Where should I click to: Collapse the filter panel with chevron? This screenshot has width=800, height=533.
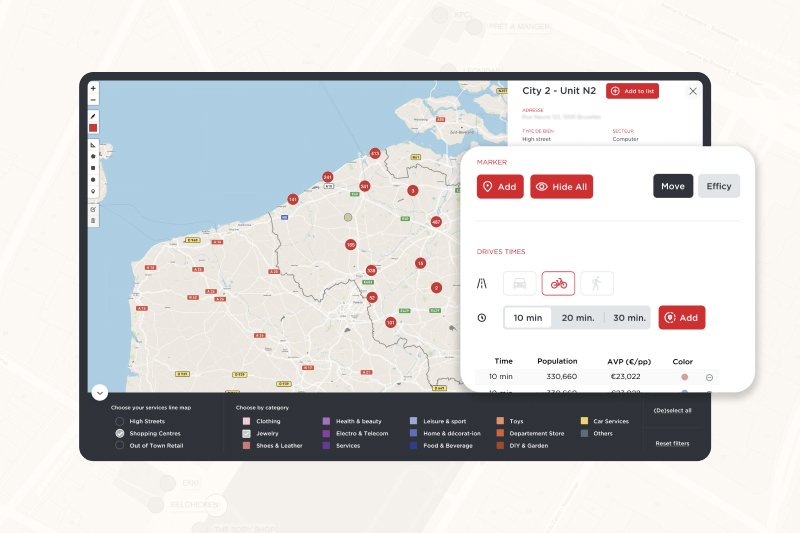coord(98,392)
